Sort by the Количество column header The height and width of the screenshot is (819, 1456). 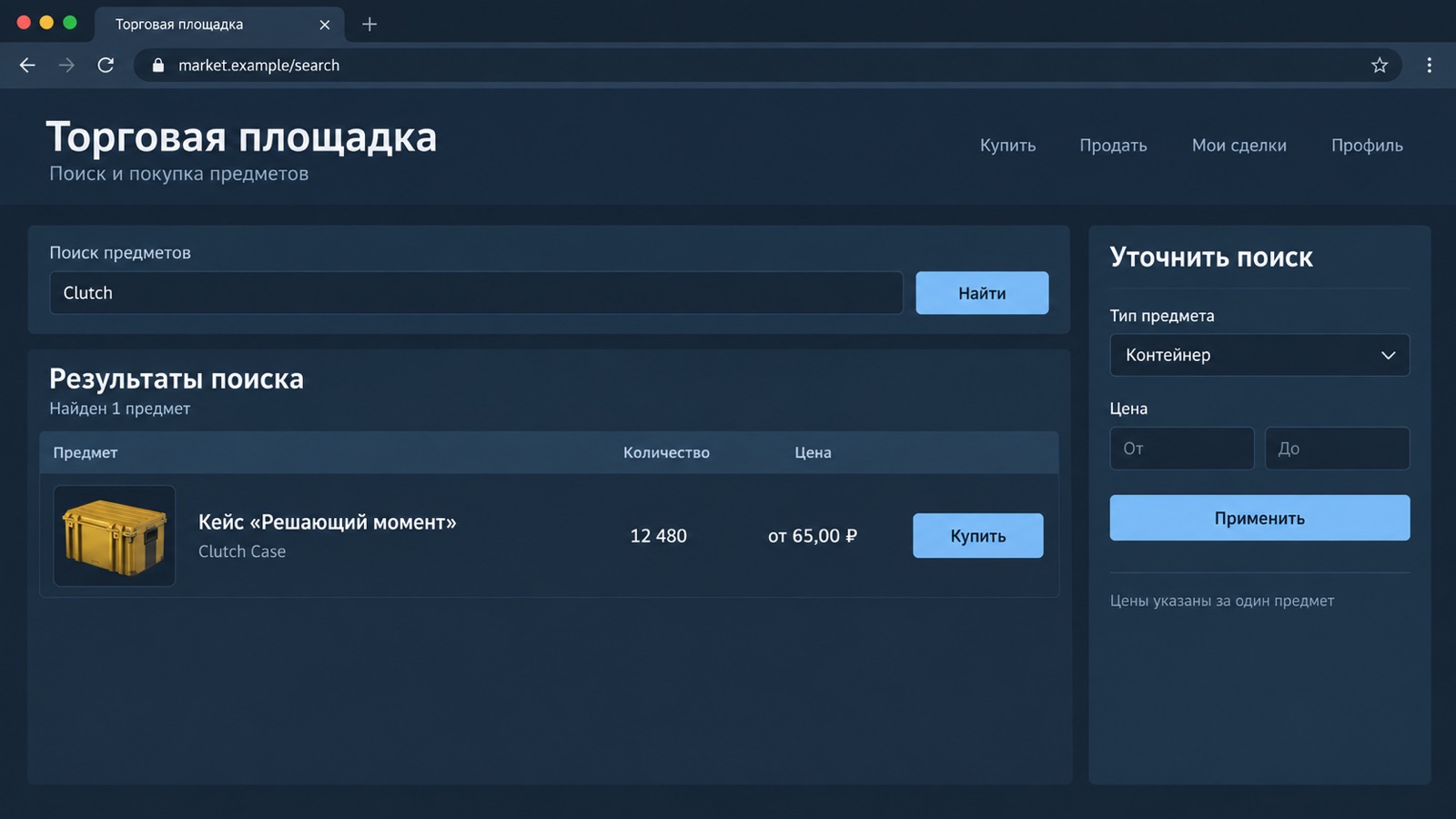pyautogui.click(x=666, y=452)
